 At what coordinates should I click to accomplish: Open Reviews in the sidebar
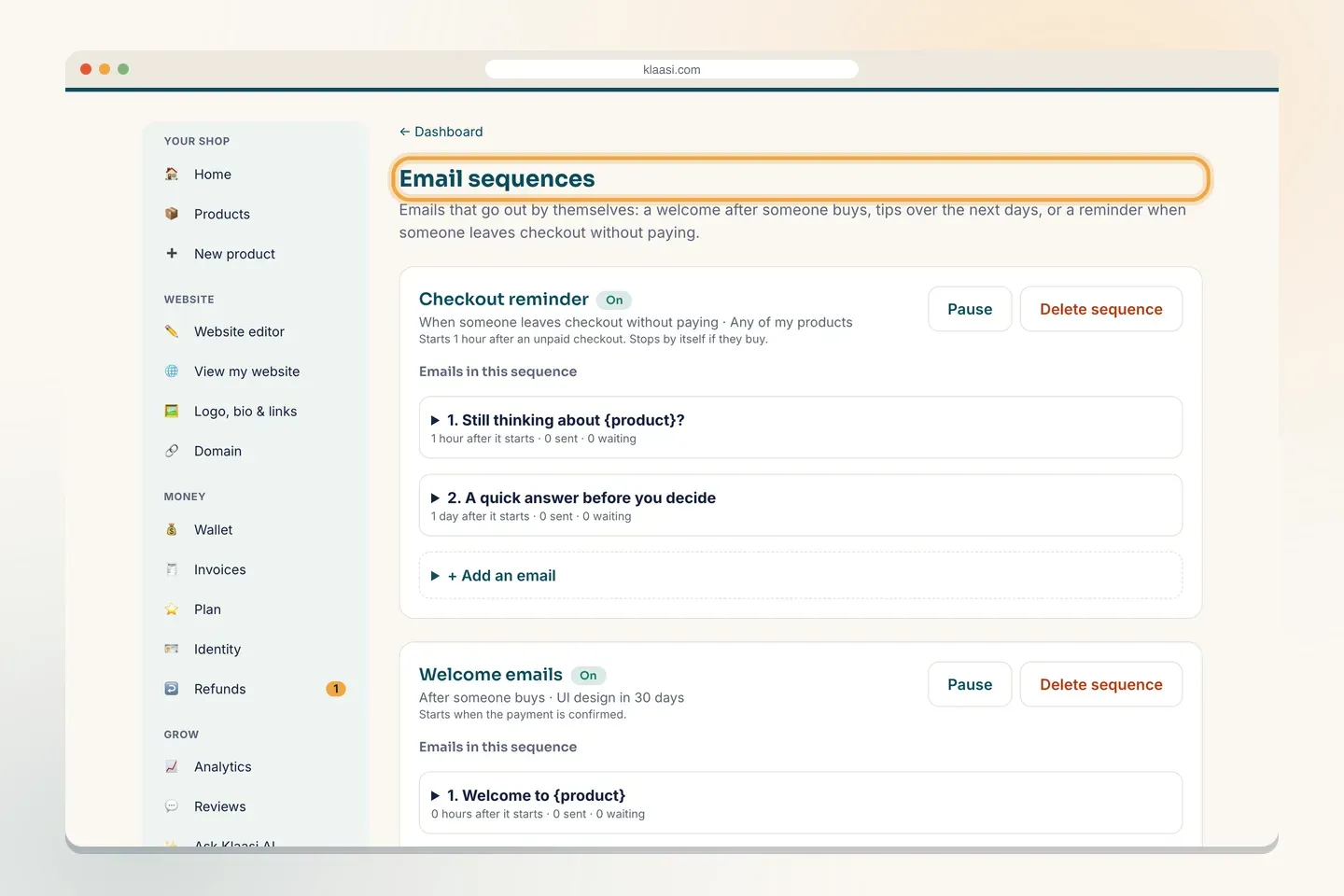click(x=256, y=806)
